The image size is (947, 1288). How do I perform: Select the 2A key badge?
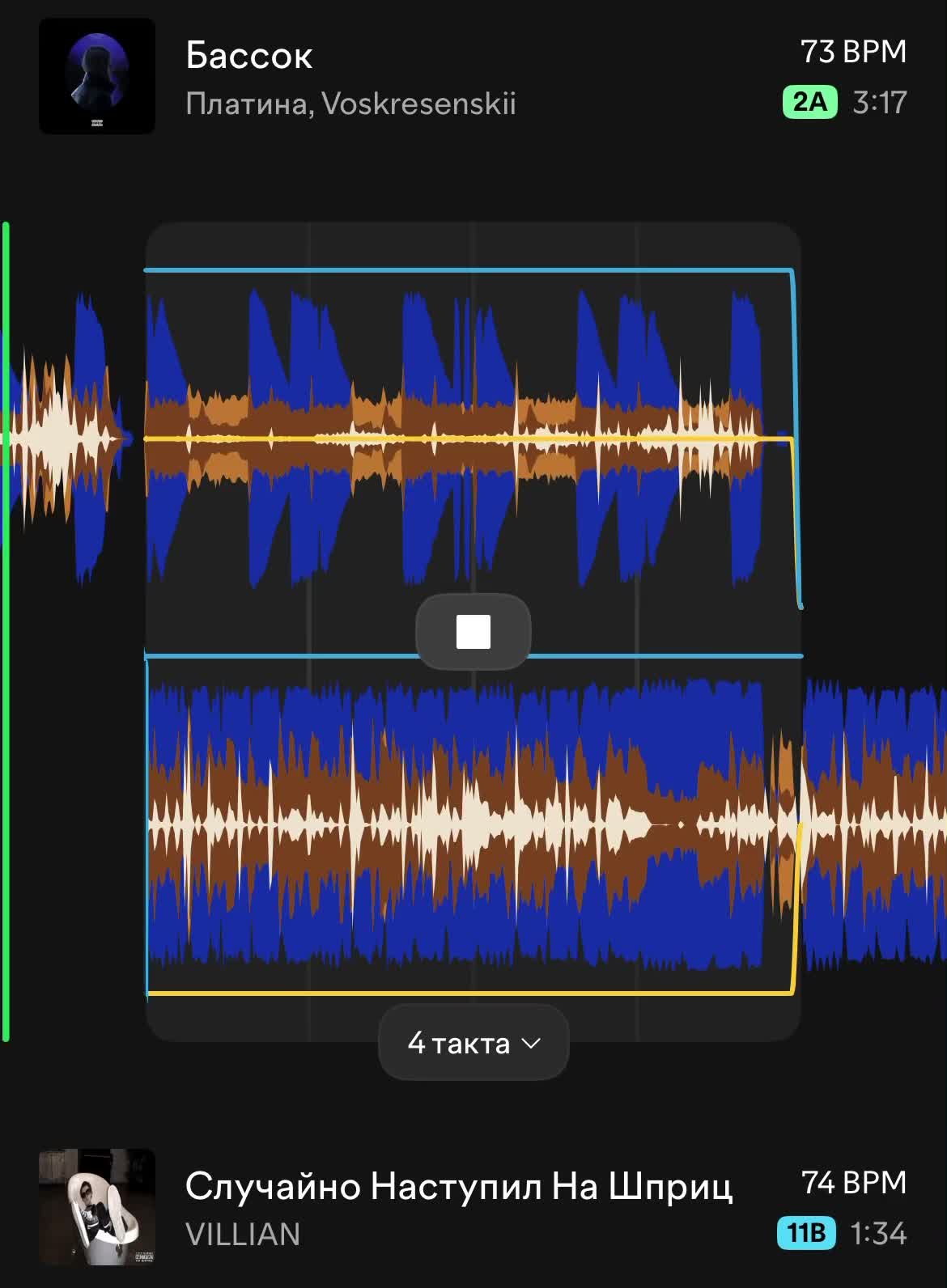click(x=809, y=102)
